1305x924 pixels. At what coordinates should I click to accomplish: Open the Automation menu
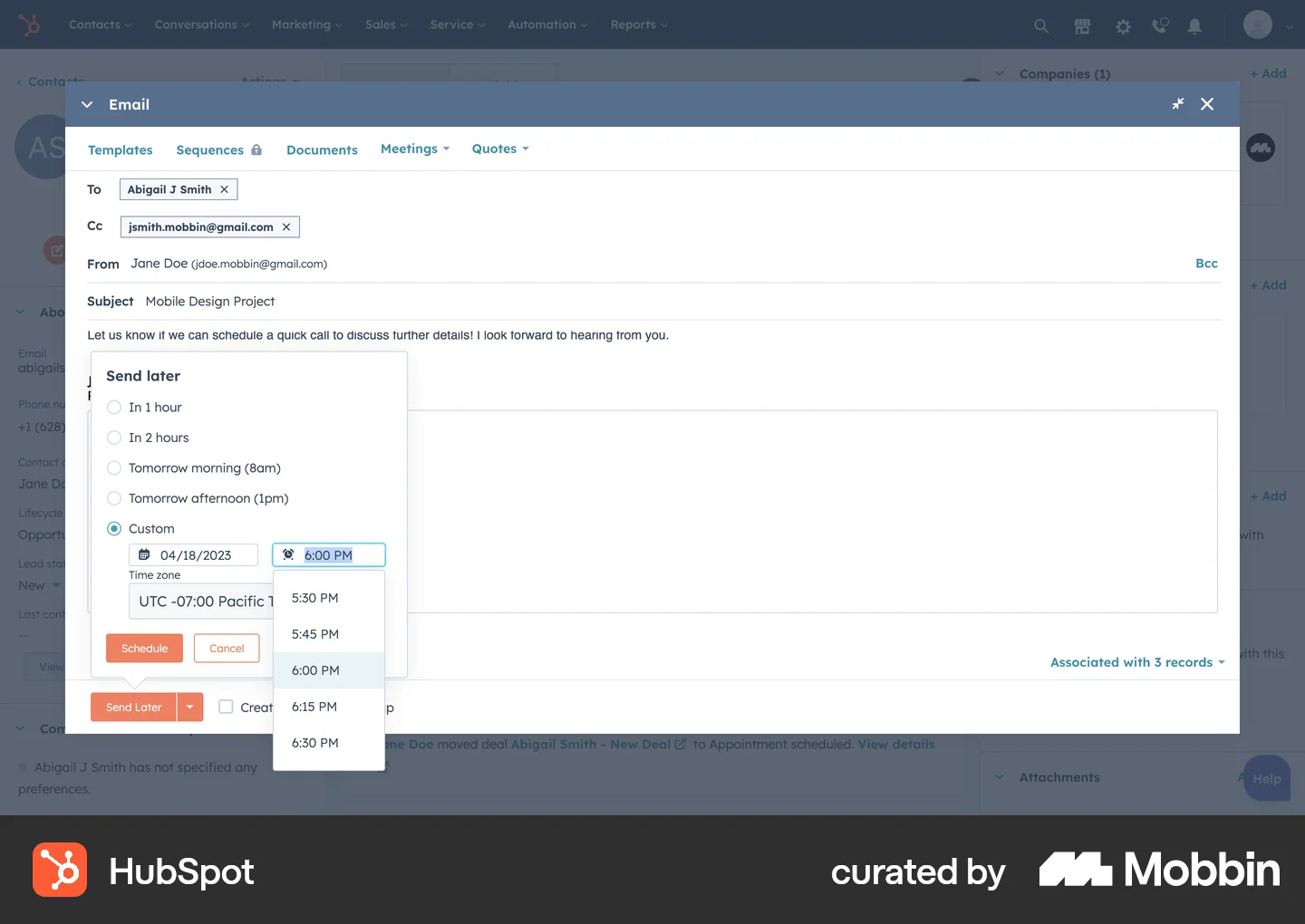click(547, 24)
